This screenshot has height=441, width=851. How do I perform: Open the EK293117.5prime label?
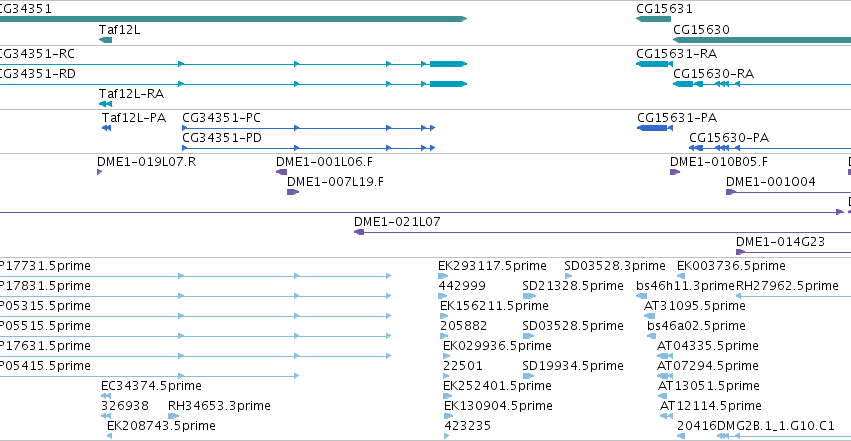point(492,266)
